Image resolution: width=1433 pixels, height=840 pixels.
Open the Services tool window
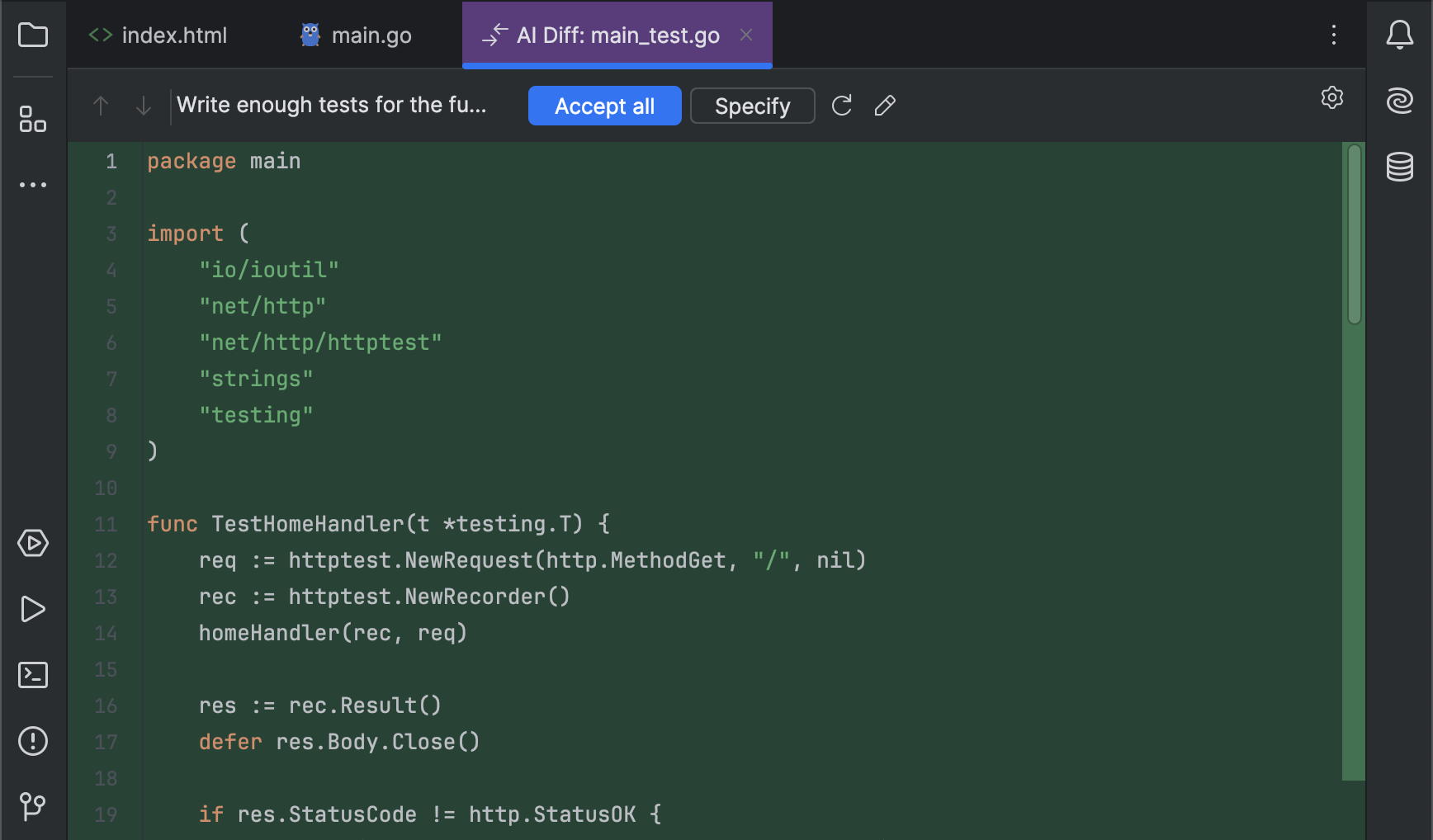32,543
